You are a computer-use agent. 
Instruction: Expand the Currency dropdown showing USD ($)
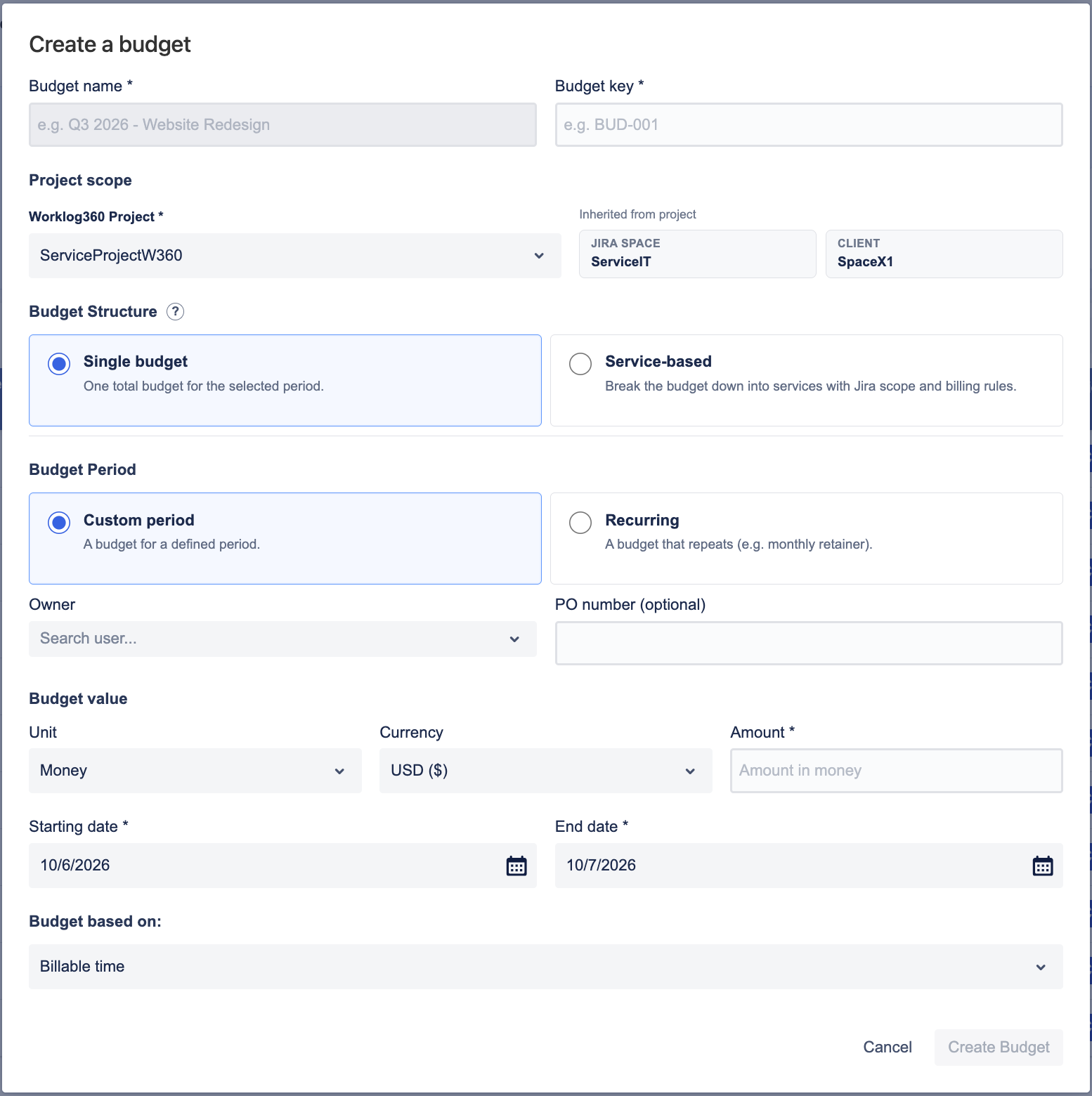(x=546, y=771)
